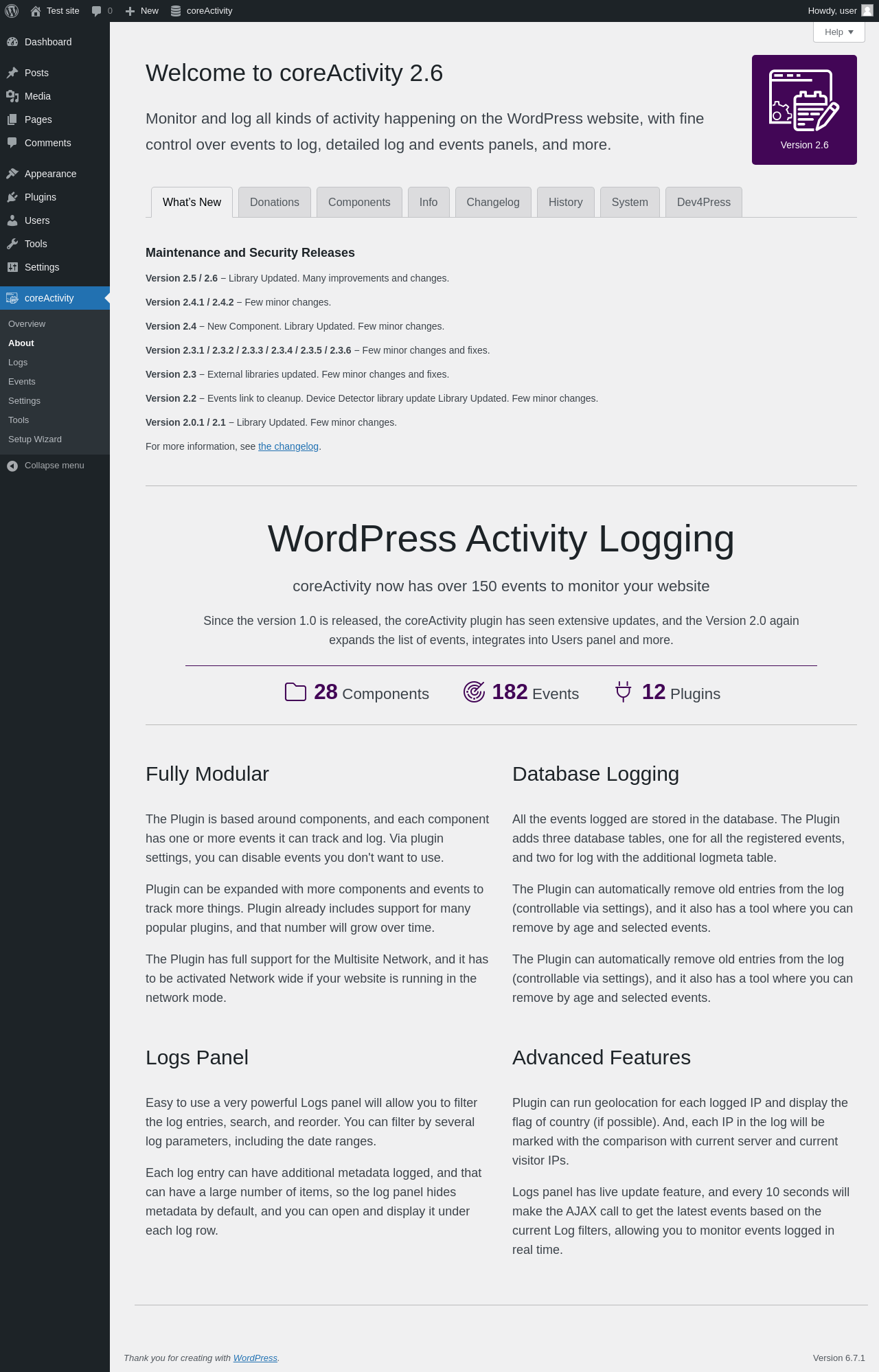Image resolution: width=879 pixels, height=1372 pixels.
Task: Switch to the Info tab
Action: pyautogui.click(x=429, y=202)
